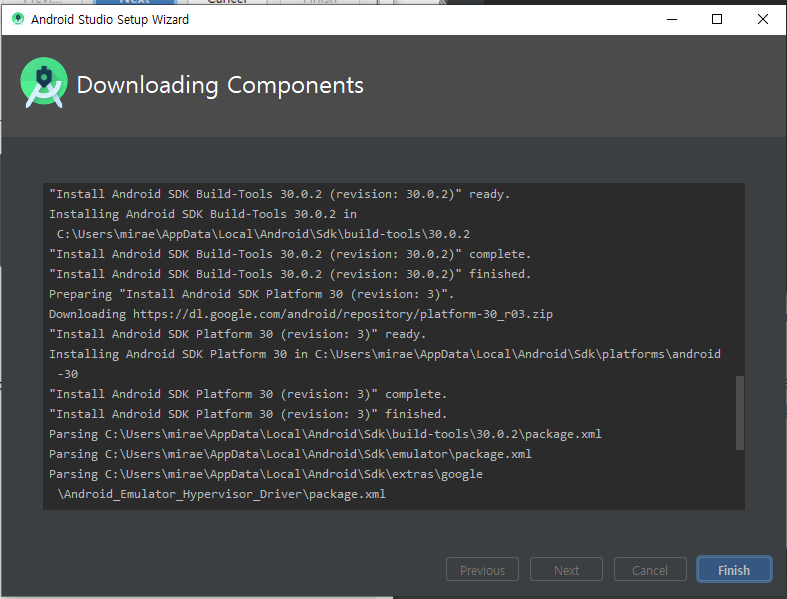Click the 'Preparing Install Android SDK Platform 30' line
Screen dimensions: 787x599
point(251,294)
